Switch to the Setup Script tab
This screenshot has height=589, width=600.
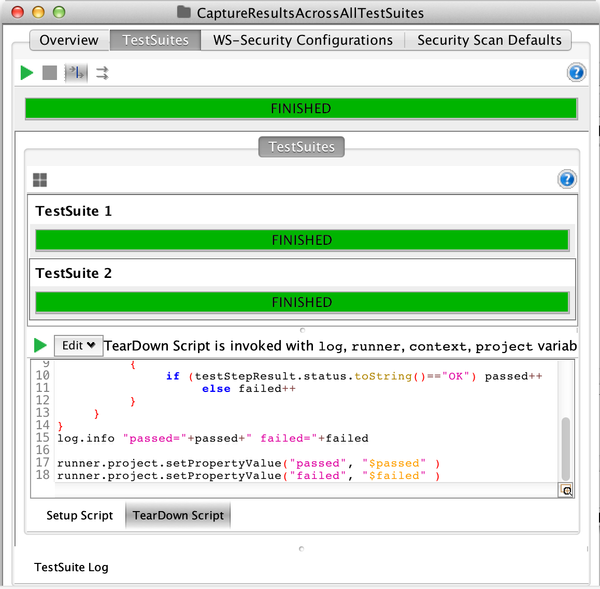[80, 516]
